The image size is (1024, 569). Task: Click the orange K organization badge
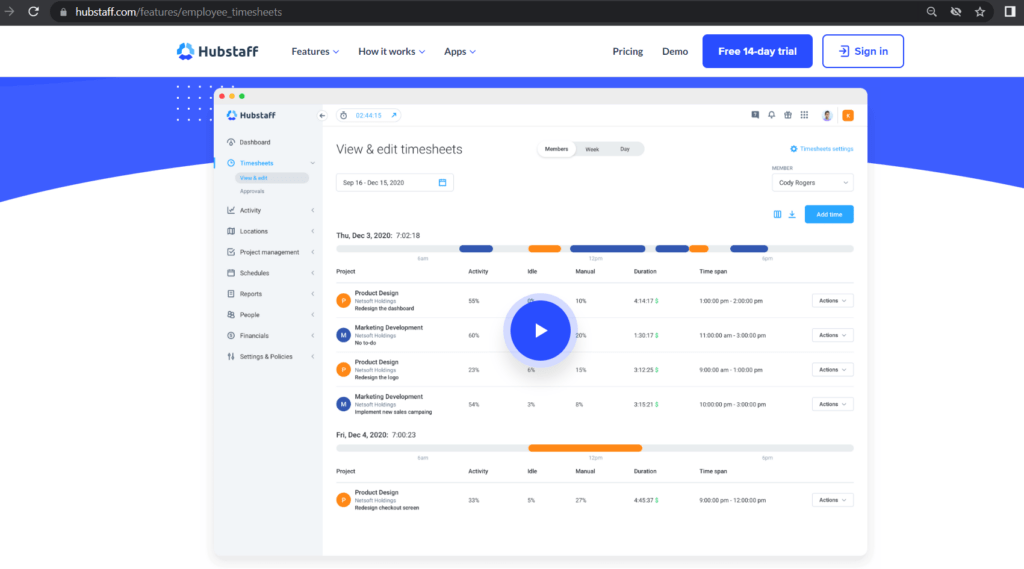click(848, 116)
